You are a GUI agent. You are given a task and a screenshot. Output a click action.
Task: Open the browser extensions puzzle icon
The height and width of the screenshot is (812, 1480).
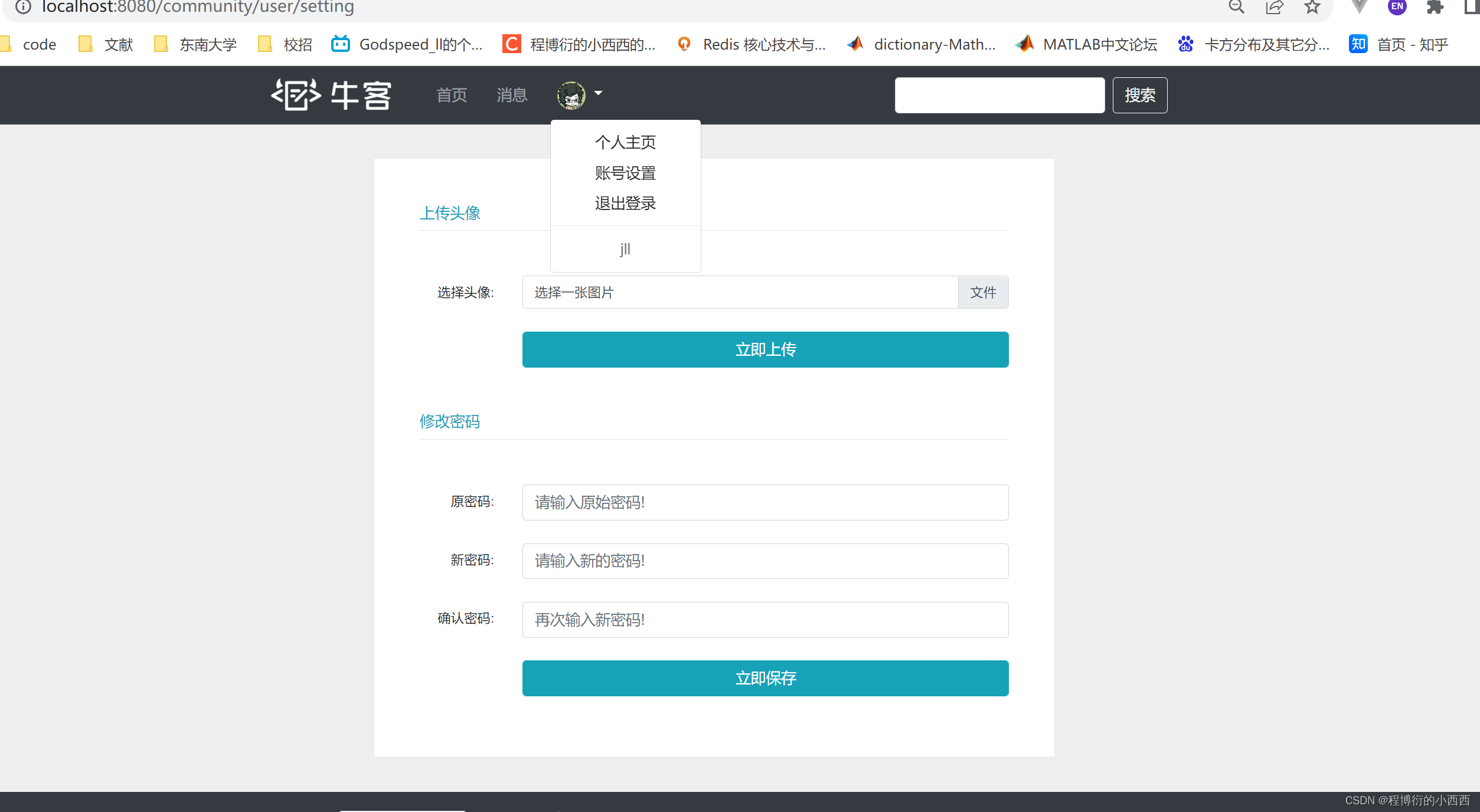point(1435,7)
